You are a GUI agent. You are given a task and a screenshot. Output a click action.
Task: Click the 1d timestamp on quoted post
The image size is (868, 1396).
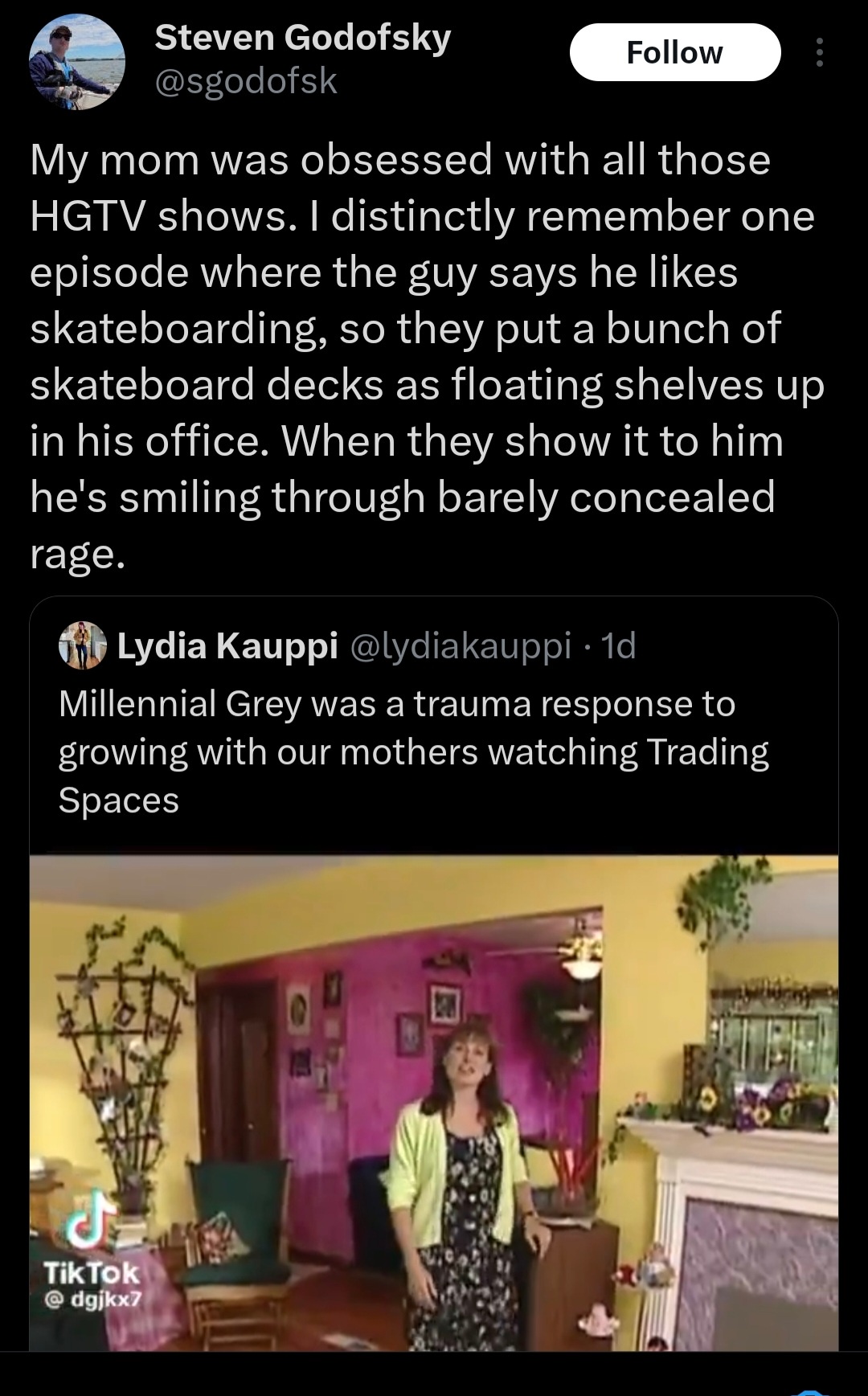coord(619,645)
